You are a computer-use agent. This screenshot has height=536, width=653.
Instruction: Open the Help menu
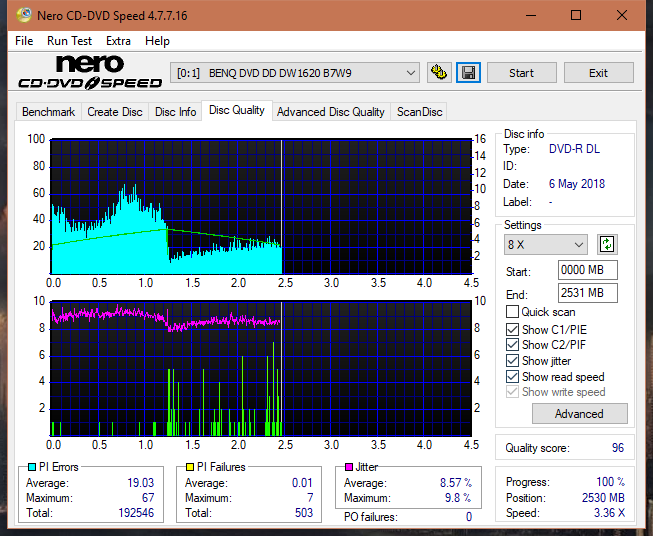point(157,41)
